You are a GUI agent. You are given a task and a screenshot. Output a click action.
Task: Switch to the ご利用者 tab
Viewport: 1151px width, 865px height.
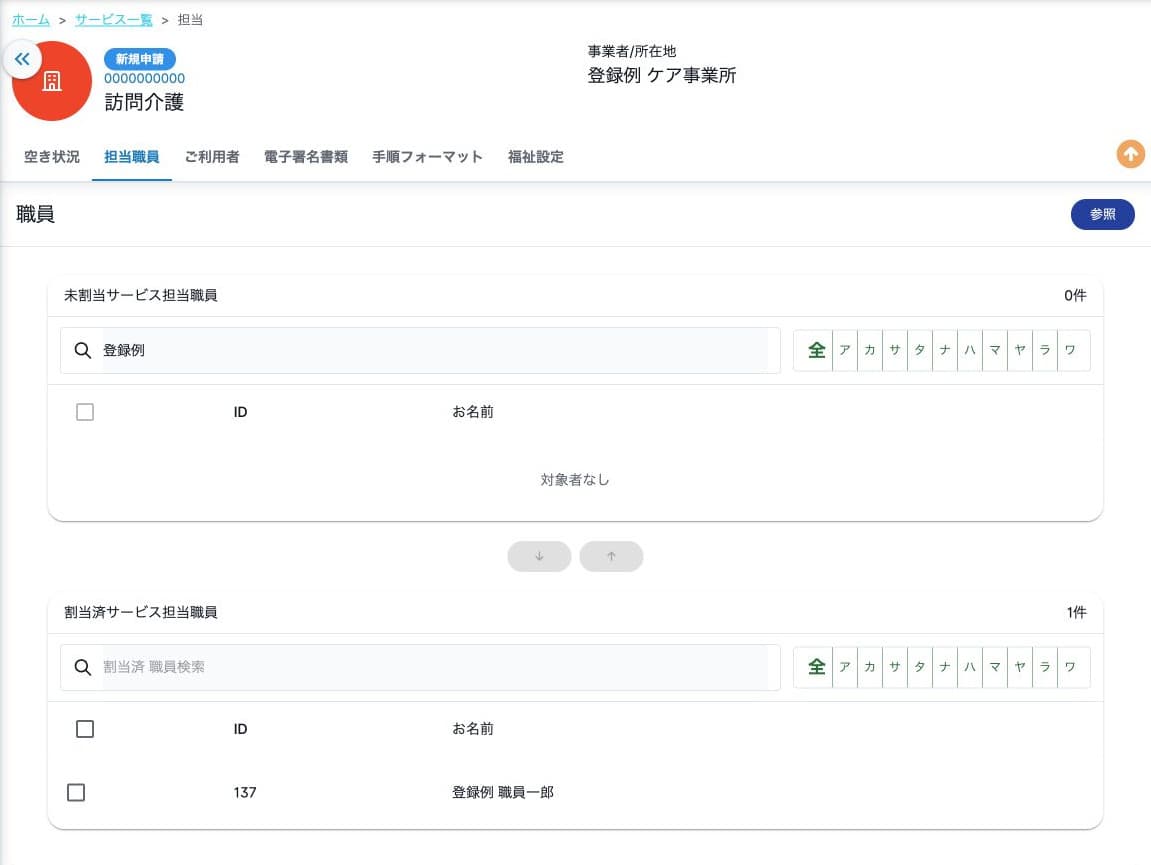(x=211, y=156)
